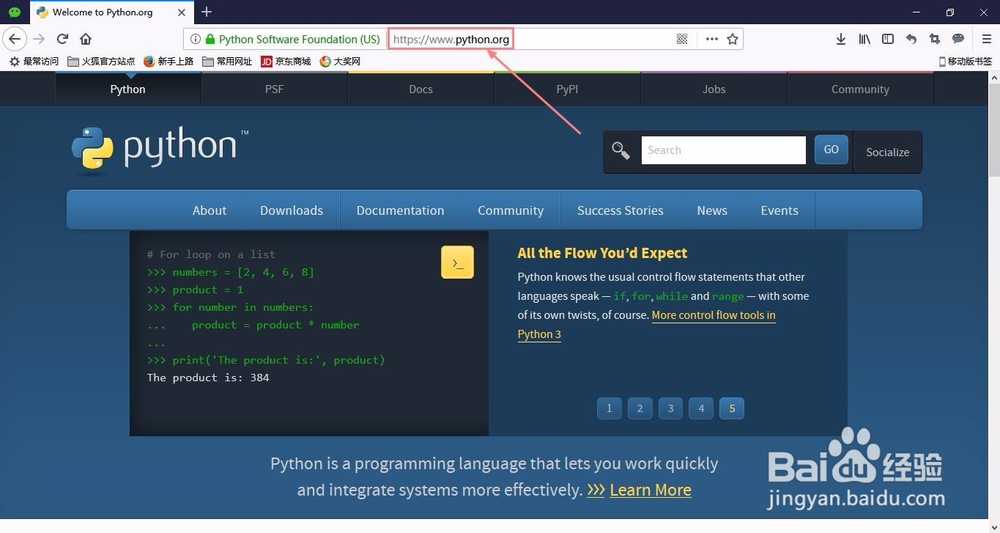
Task: Open the screenshot crop tool icon
Action: (x=934, y=40)
